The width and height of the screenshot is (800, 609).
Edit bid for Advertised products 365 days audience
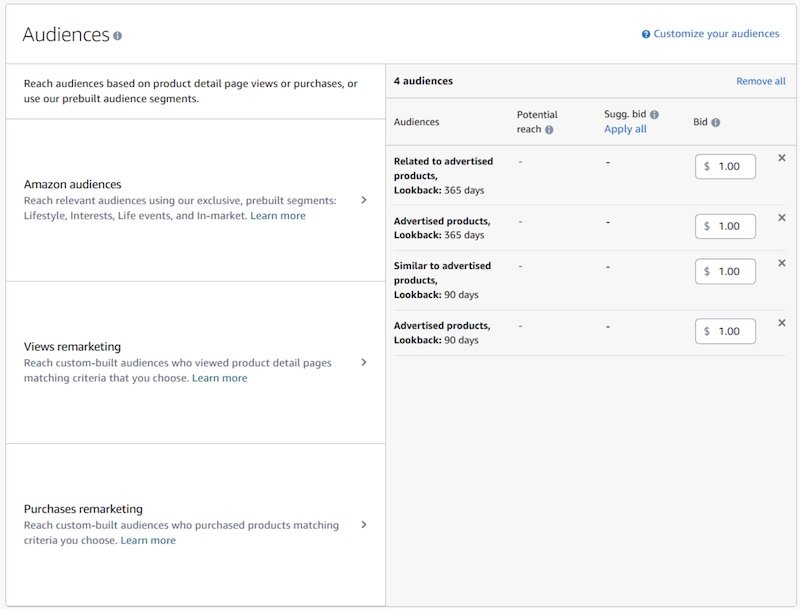tap(725, 226)
